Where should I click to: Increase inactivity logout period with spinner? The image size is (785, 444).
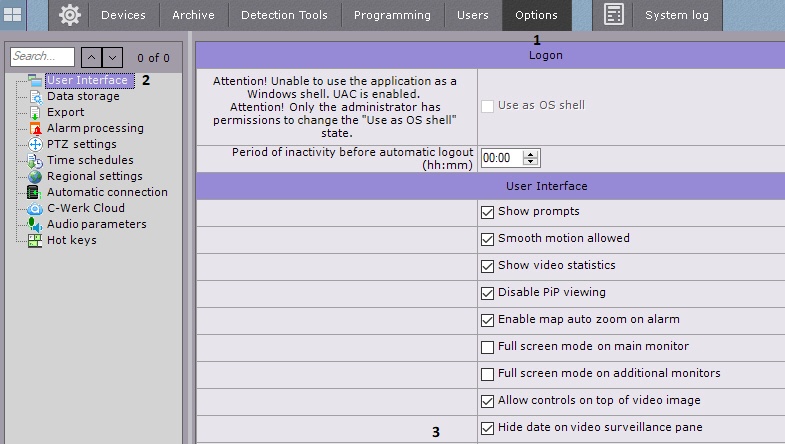[531, 154]
